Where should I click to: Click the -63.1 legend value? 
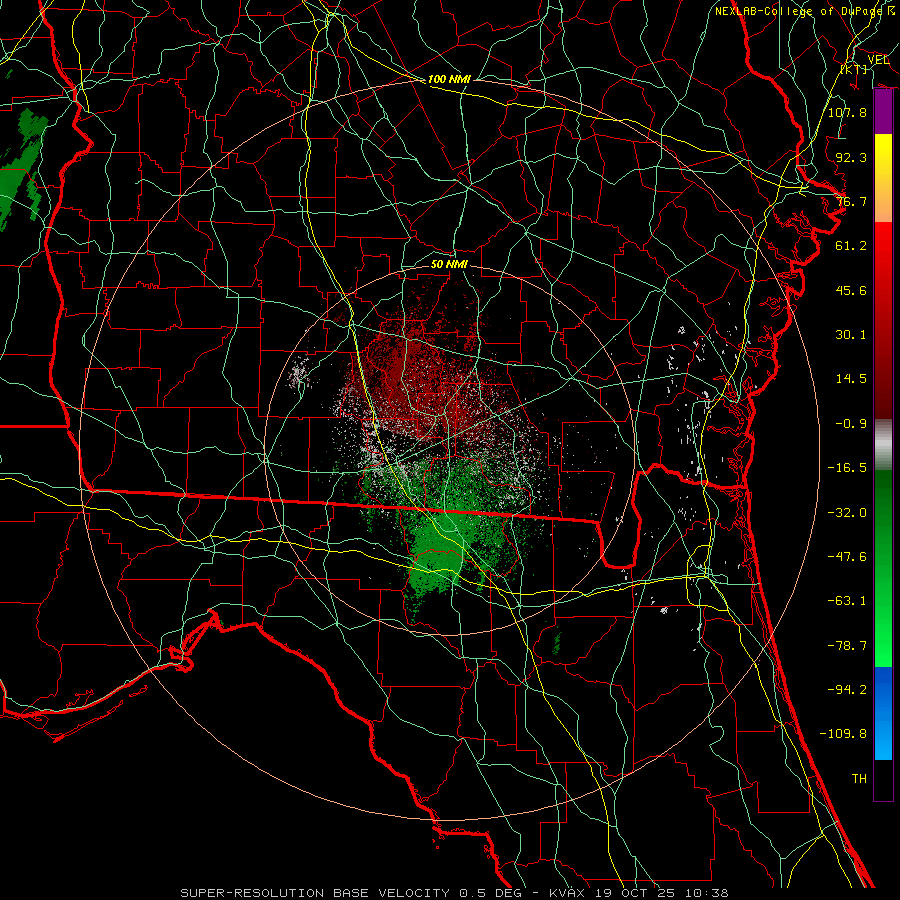coord(847,601)
